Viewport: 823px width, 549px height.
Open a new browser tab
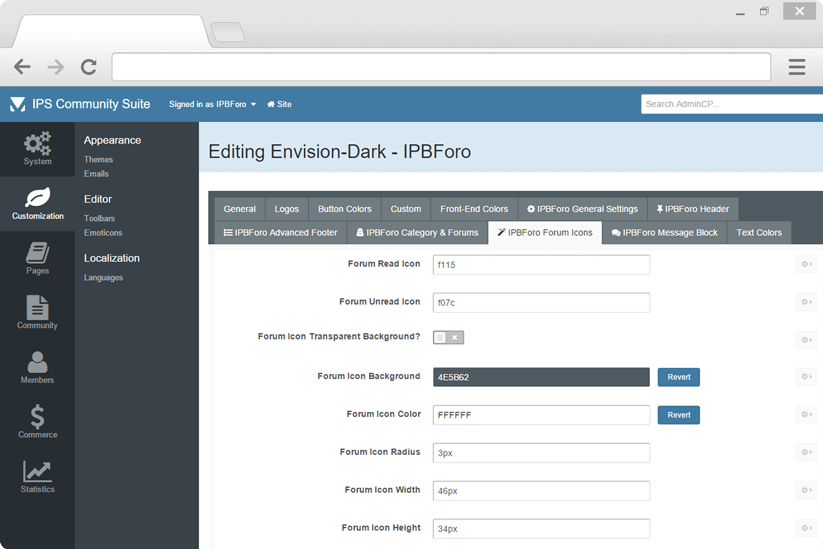227,33
